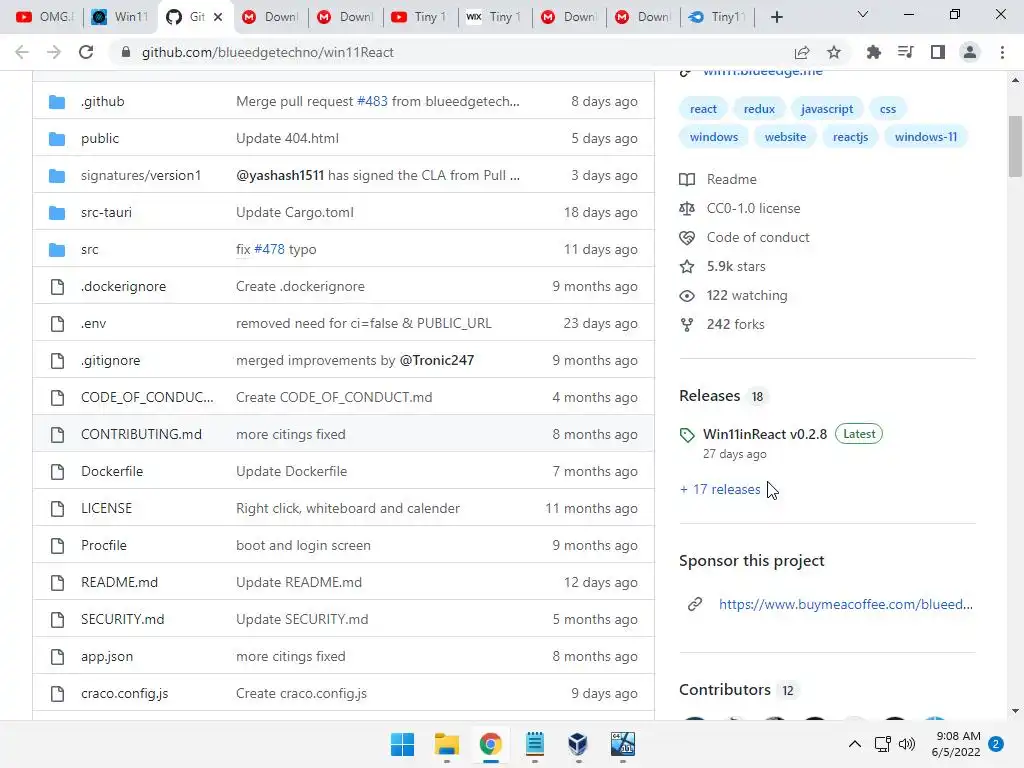This screenshot has width=1024, height=768.
Task: Open the media control icon in toolbar
Action: [x=905, y=52]
